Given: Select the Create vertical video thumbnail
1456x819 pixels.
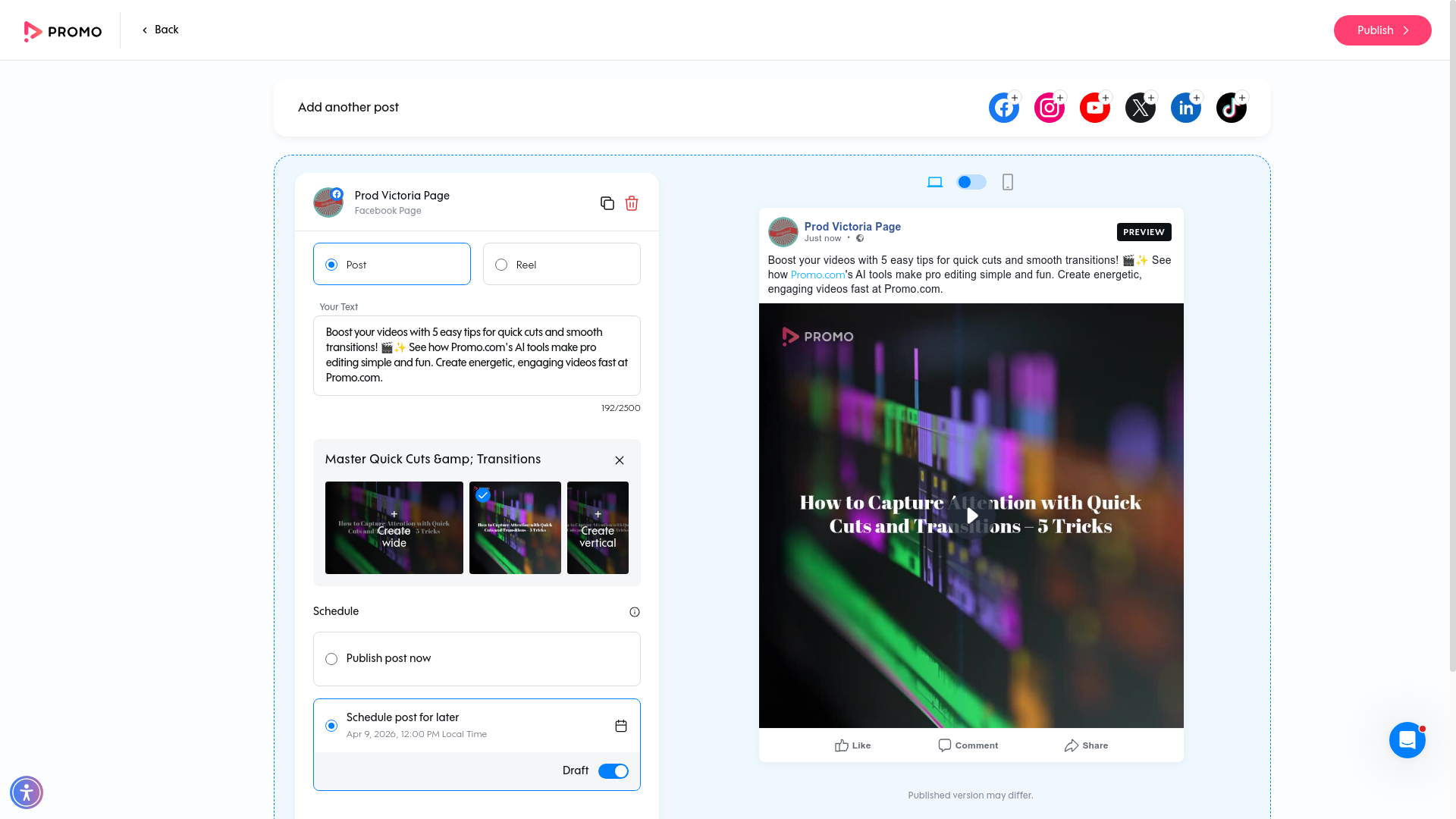Looking at the screenshot, I should tap(598, 528).
